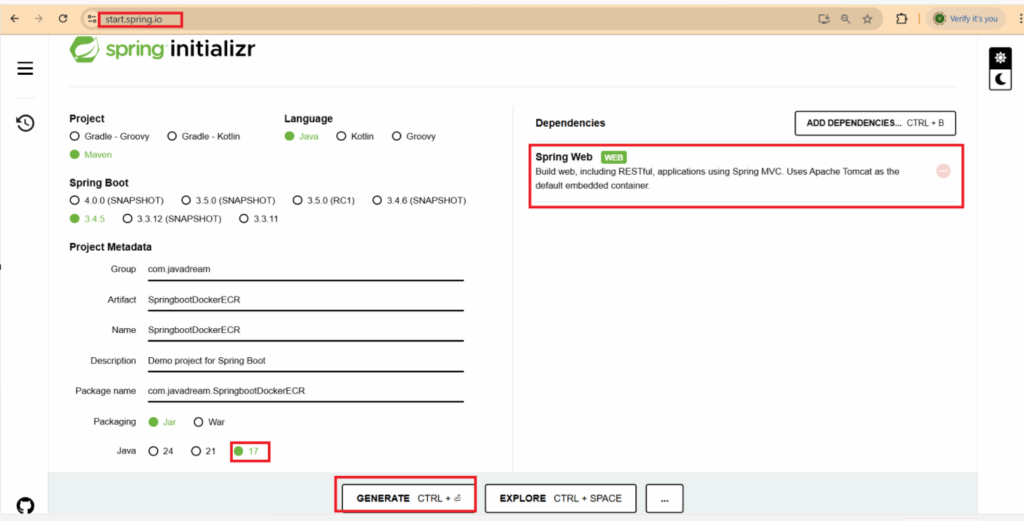Screen dimensions: 1024x521
Task: Click the Project Metadata heading
Action: point(110,247)
